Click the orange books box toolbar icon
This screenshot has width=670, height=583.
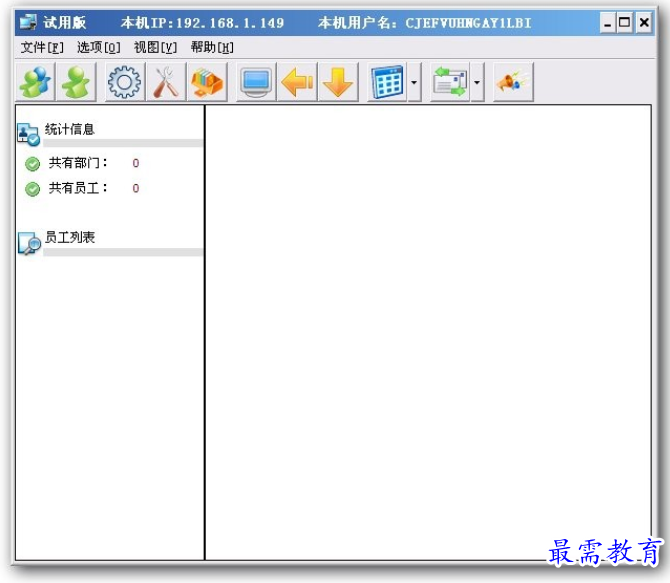point(207,82)
